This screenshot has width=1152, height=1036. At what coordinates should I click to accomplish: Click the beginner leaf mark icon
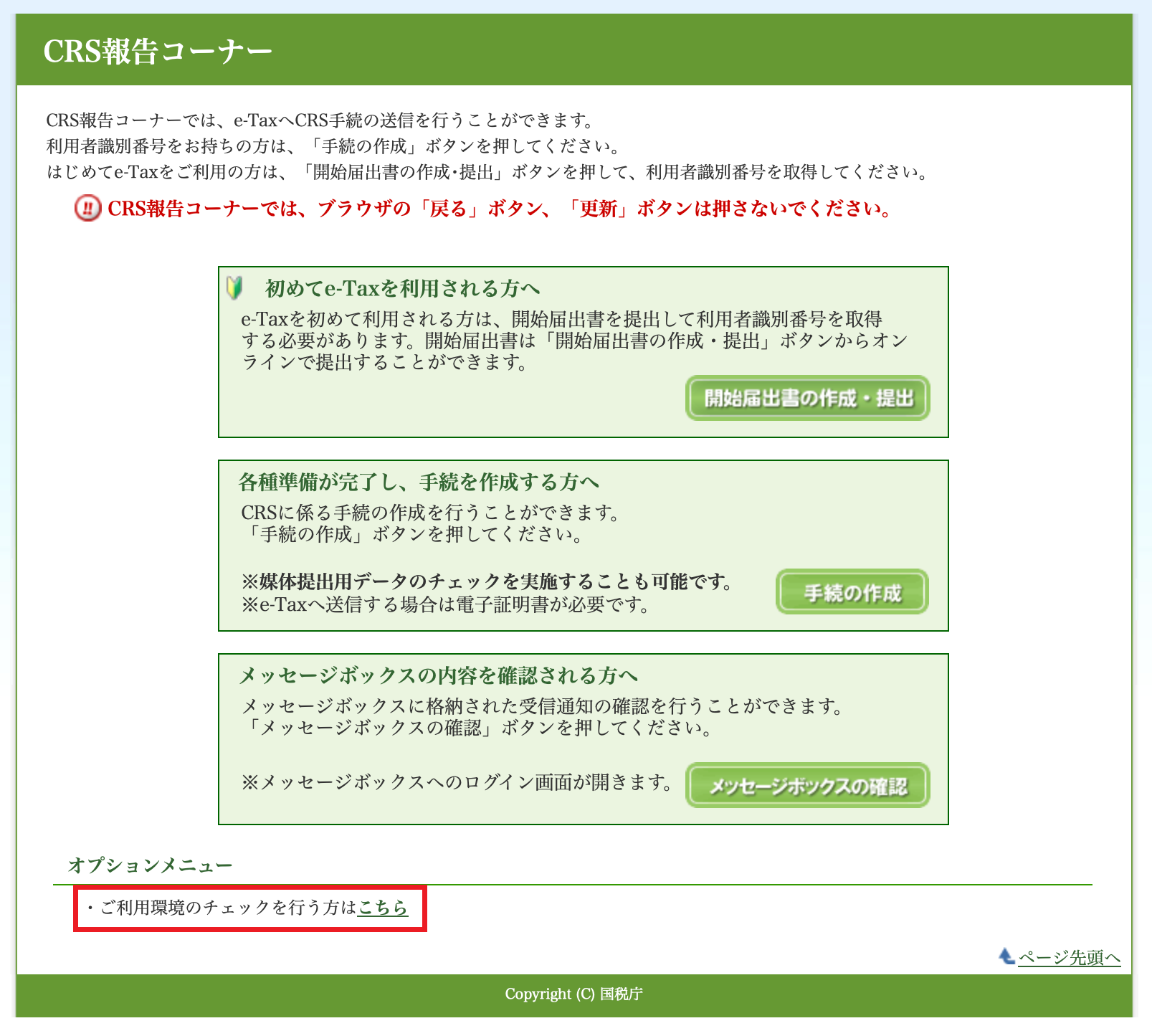[x=235, y=287]
